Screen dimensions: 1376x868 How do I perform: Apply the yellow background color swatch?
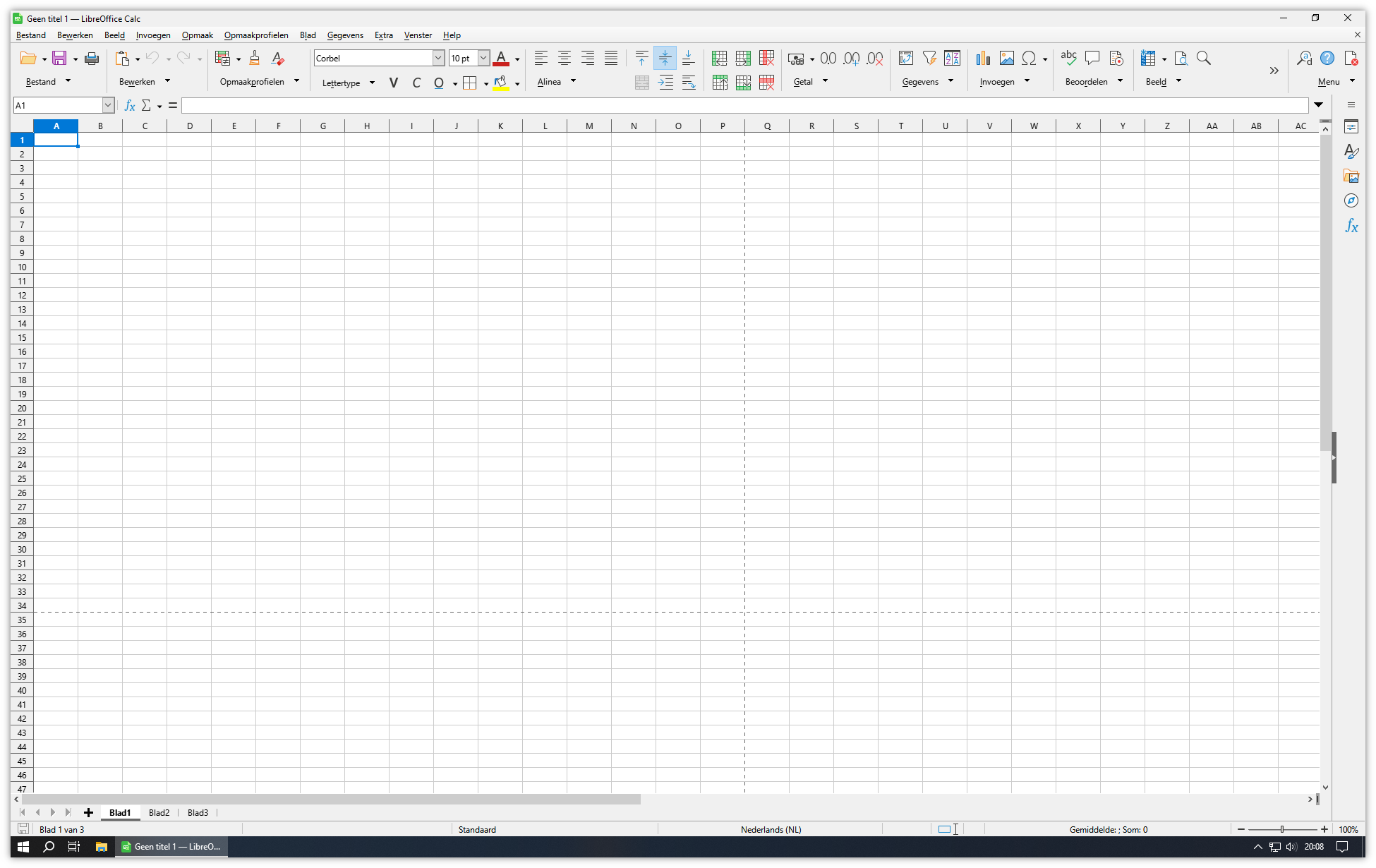point(500,83)
